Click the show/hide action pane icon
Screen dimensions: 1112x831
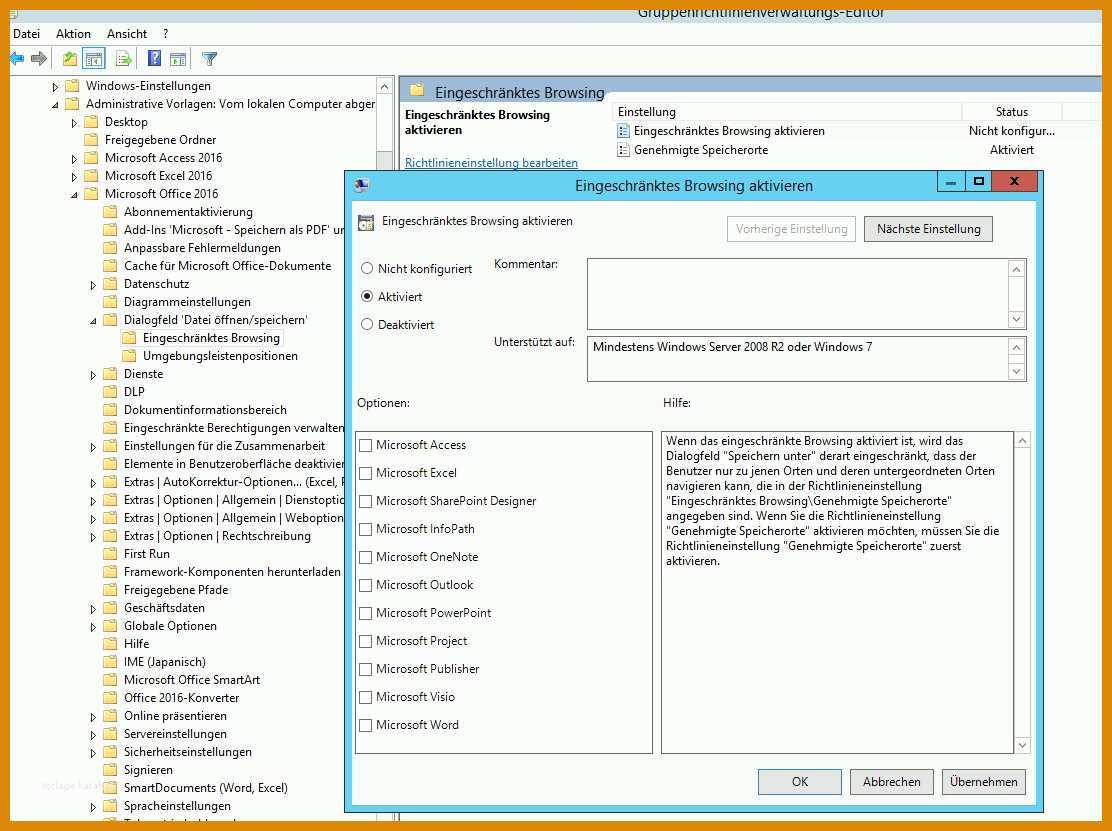178,59
